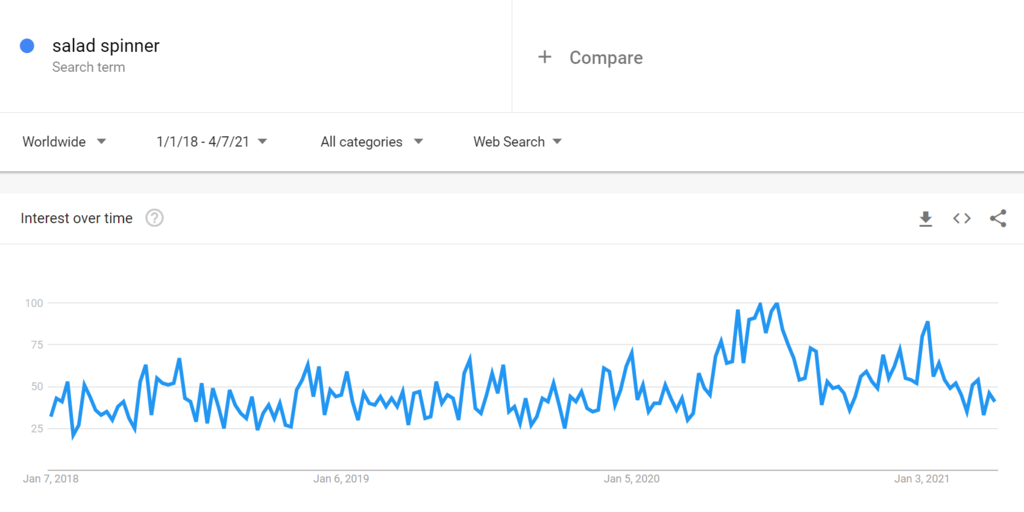Image resolution: width=1024 pixels, height=512 pixels.
Task: Click the Jan 3, 2021 axis label
Action: (x=922, y=479)
